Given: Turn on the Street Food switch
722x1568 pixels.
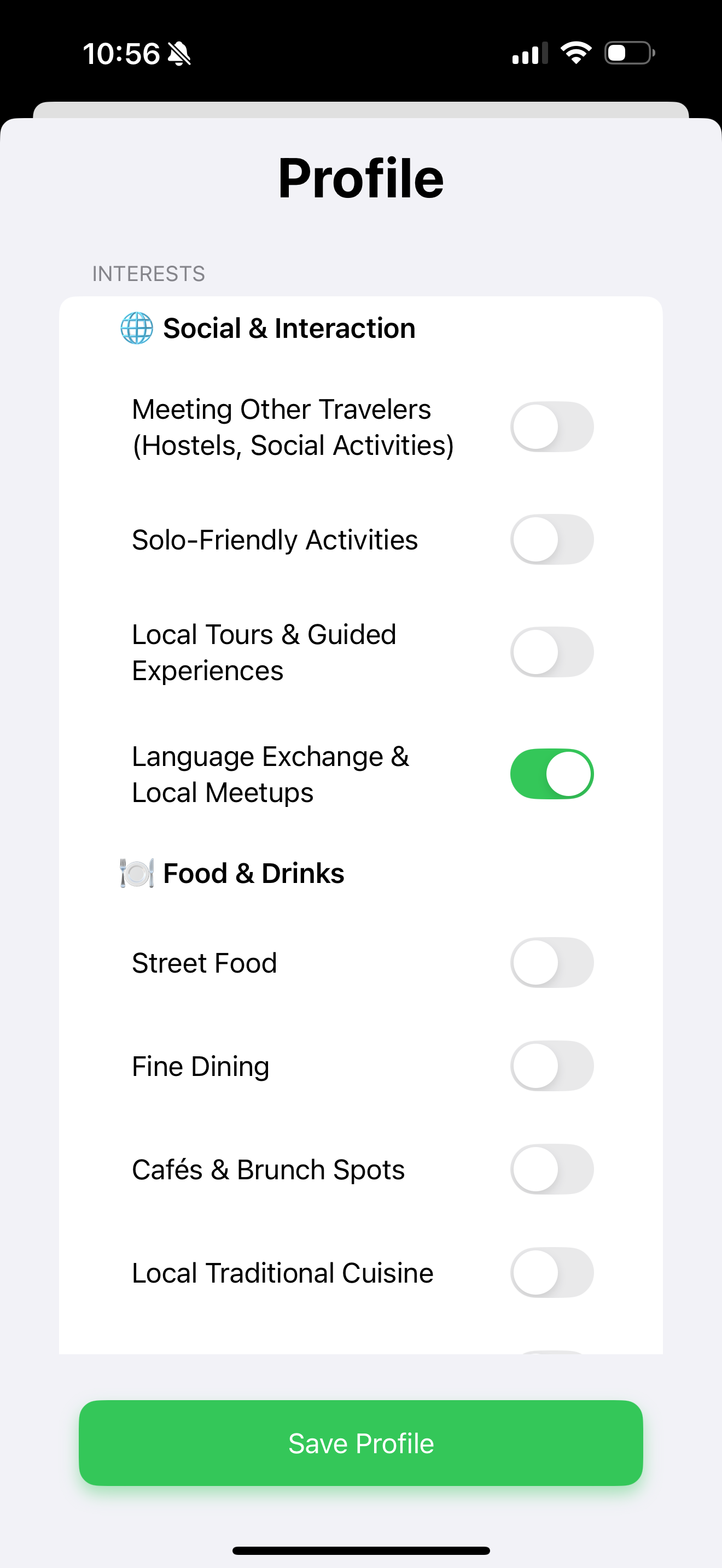Looking at the screenshot, I should tap(551, 962).
